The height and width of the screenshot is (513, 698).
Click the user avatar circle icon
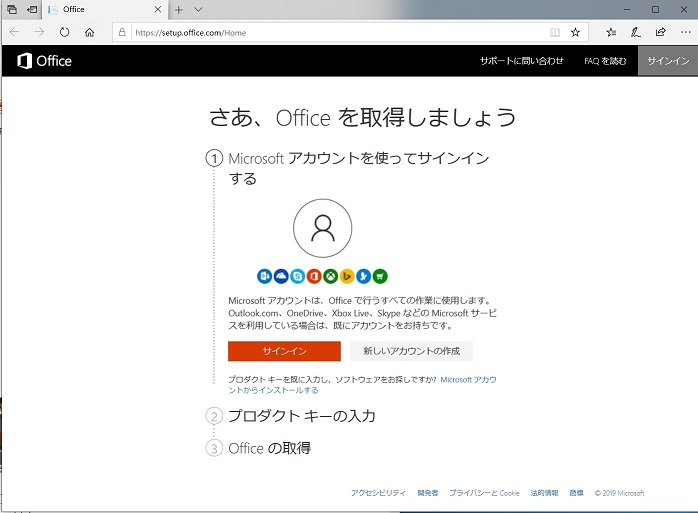pos(322,228)
